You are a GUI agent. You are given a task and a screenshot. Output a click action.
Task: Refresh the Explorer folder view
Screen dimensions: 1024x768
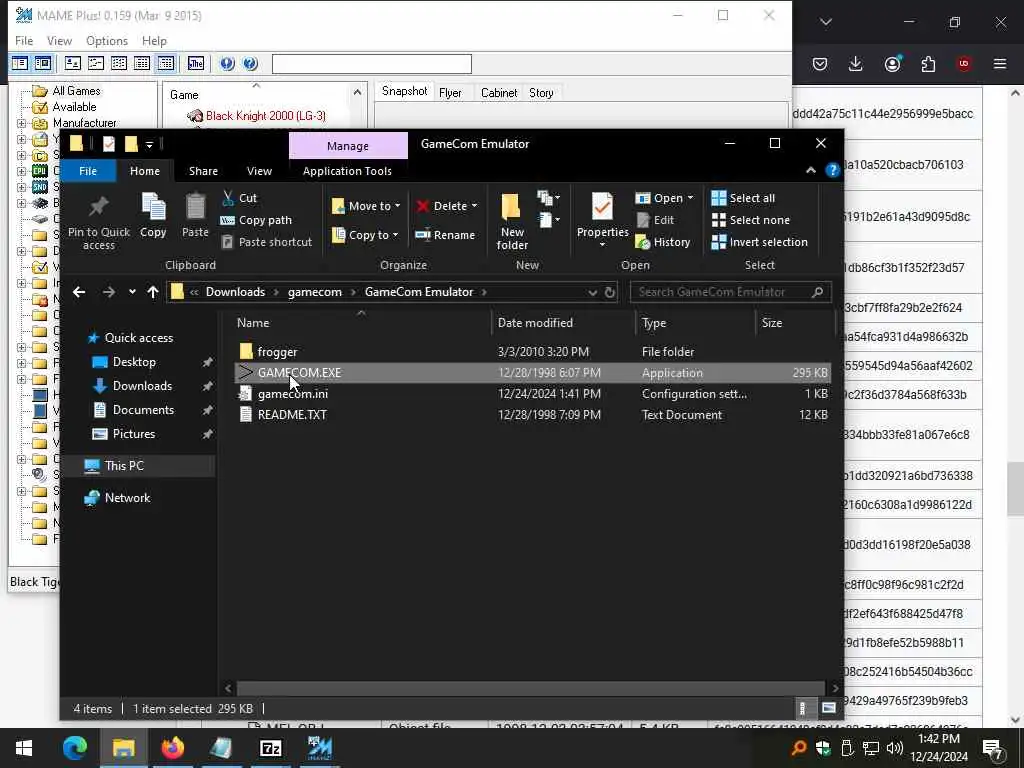tap(610, 293)
